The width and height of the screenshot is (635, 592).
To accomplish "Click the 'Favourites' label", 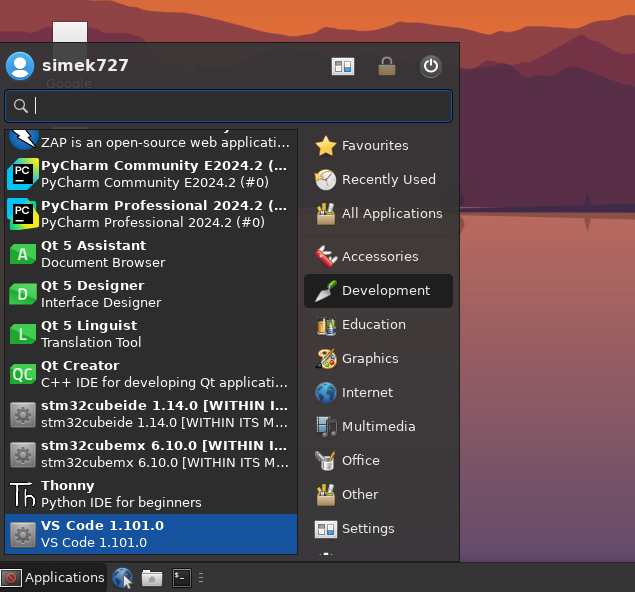I will [375, 146].
